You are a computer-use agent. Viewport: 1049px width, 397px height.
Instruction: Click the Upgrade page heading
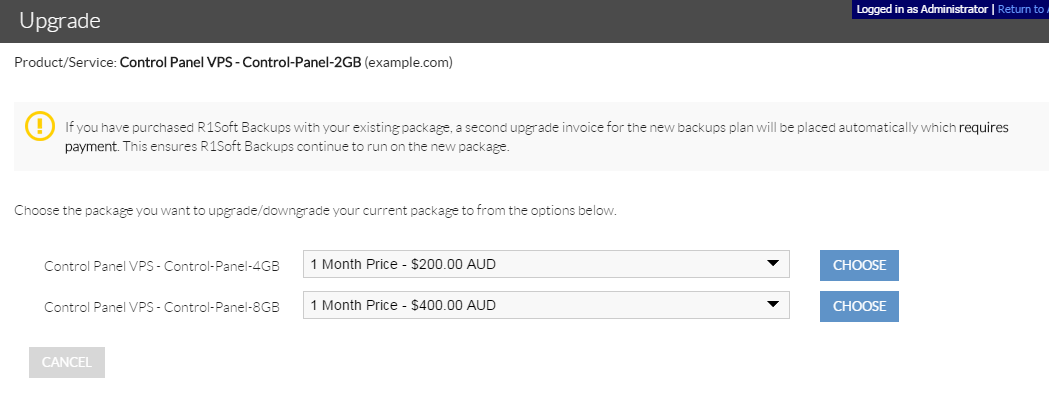click(x=60, y=21)
